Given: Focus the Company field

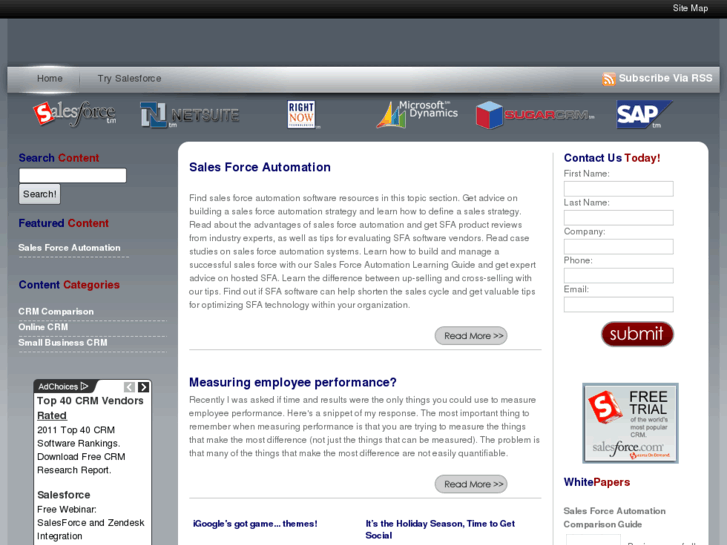Looking at the screenshot, I should (619, 247).
